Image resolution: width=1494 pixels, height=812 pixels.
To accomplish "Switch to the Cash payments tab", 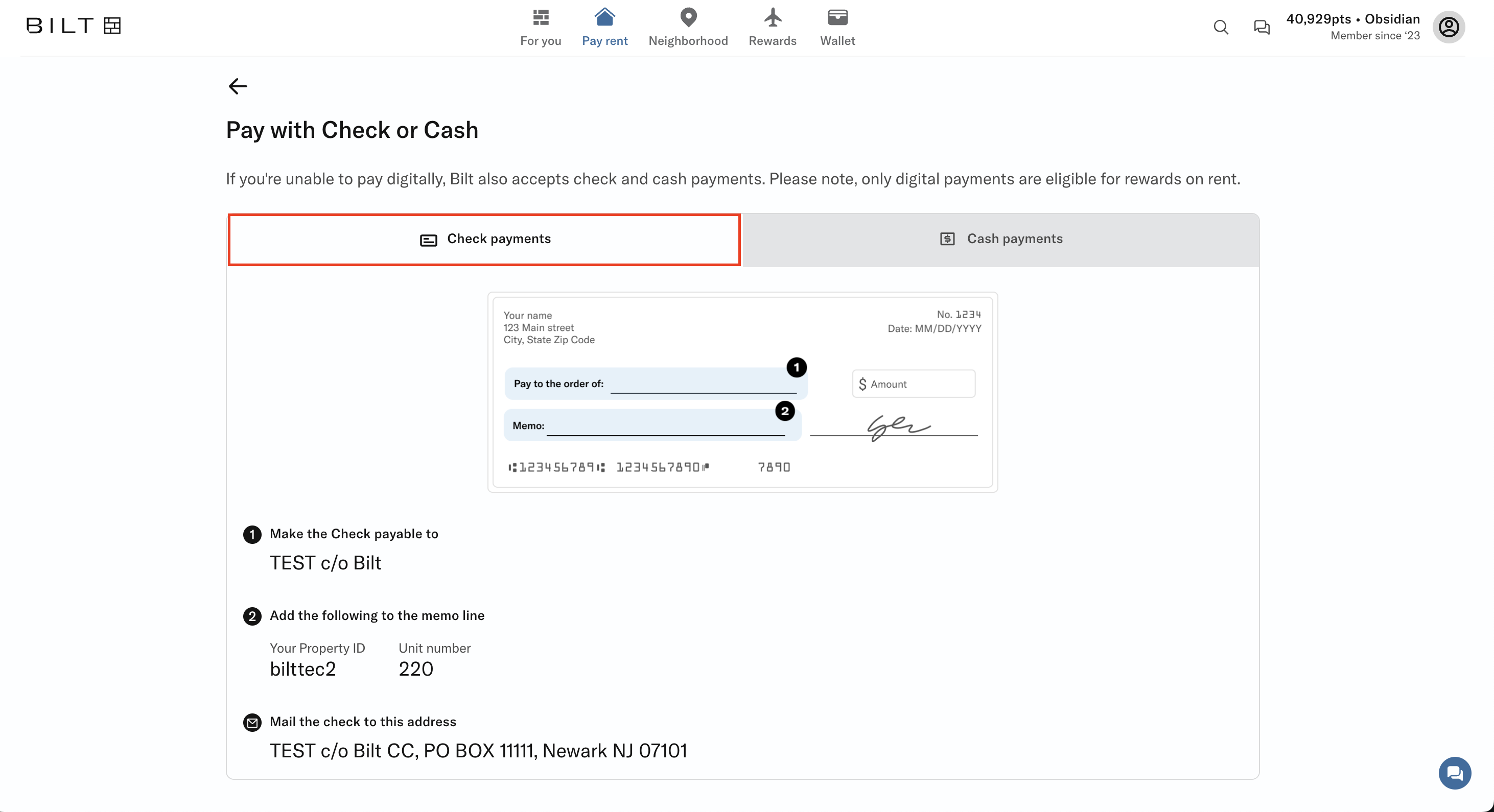I will pyautogui.click(x=1001, y=240).
